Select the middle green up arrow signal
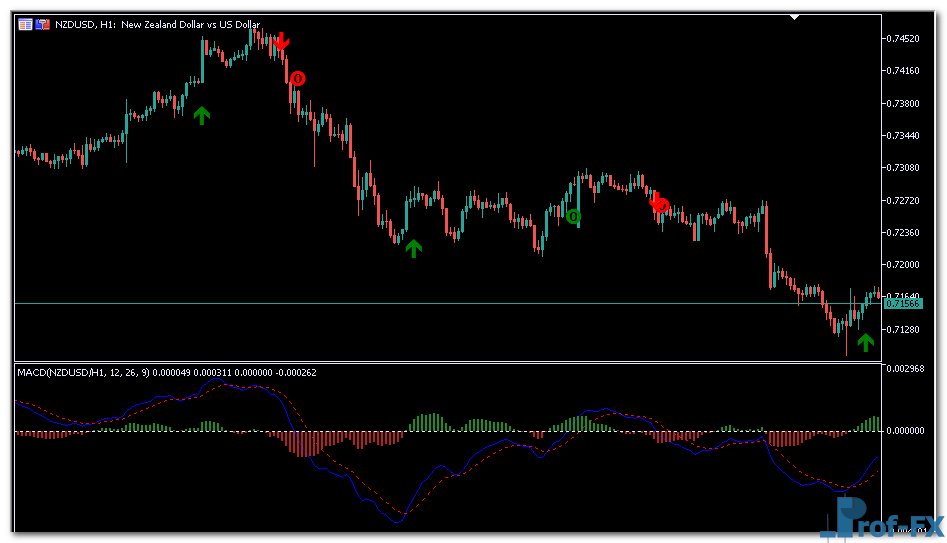Viewport: 947px width, 543px height. (x=413, y=248)
